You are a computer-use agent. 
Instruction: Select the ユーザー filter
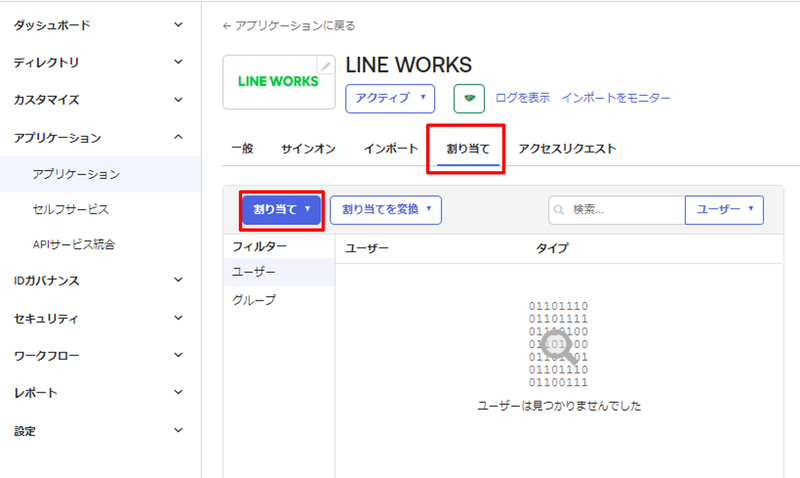click(279, 272)
